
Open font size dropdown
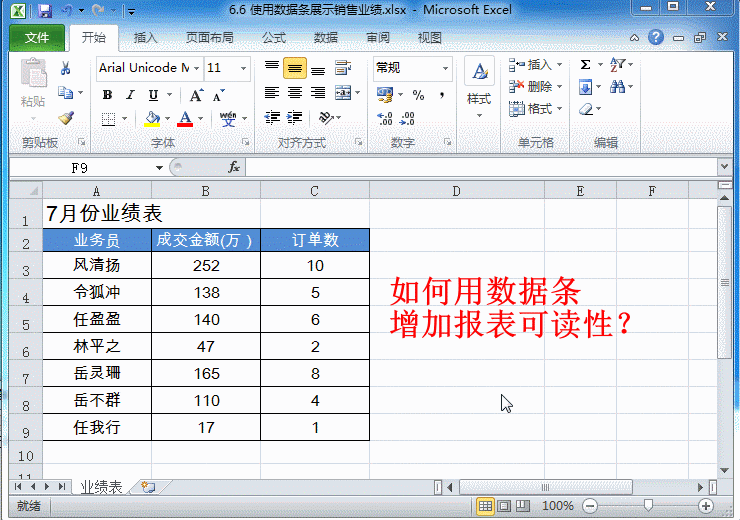tap(243, 68)
